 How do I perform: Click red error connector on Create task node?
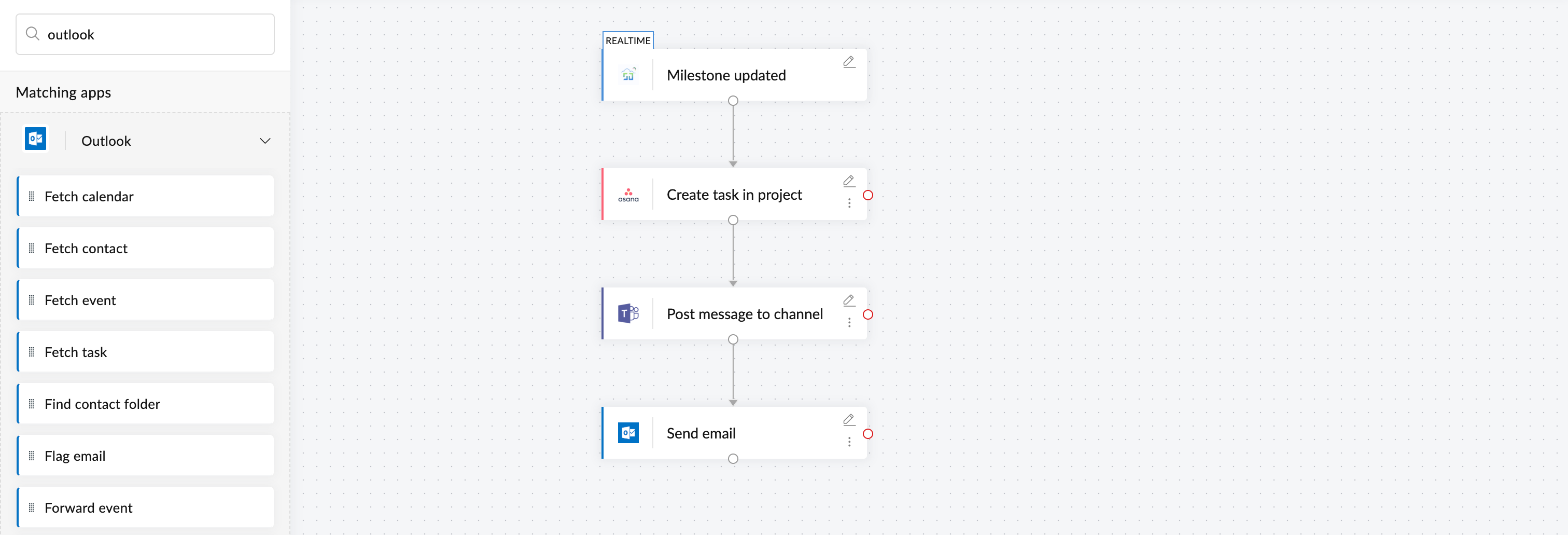[868, 195]
